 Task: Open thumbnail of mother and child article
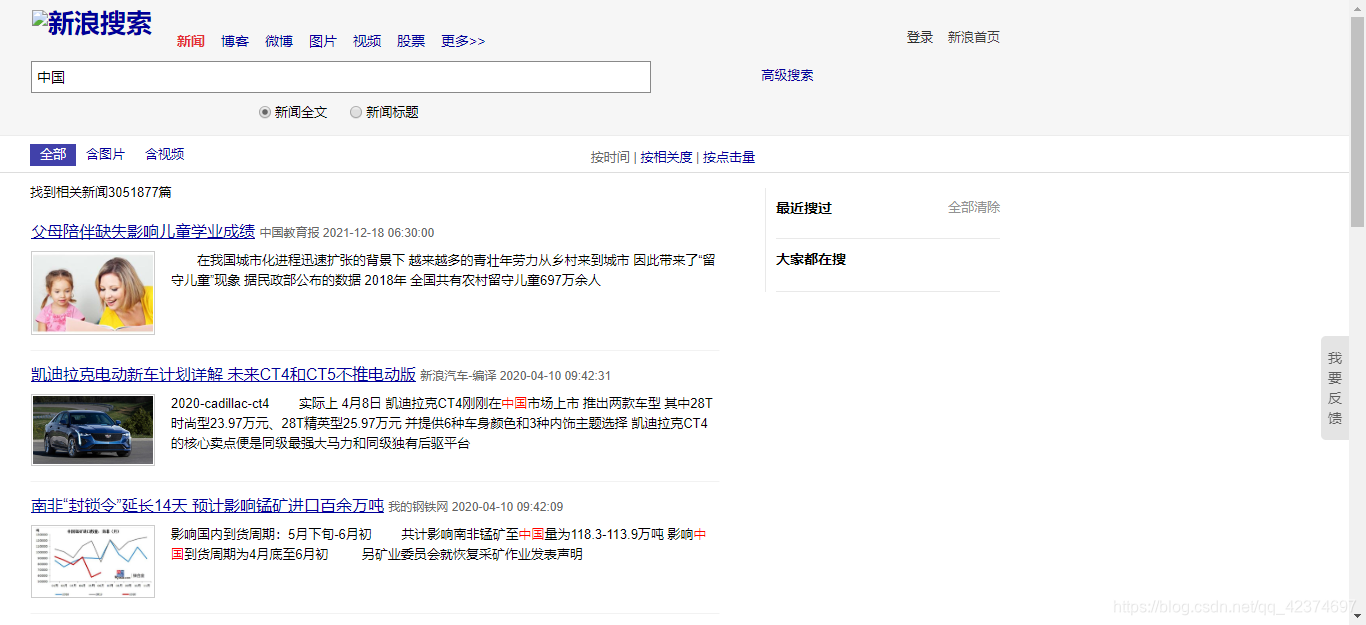93,292
